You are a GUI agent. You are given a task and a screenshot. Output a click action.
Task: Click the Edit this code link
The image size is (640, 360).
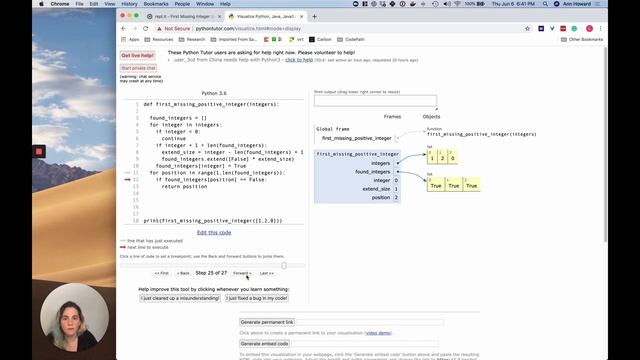tap(214, 233)
